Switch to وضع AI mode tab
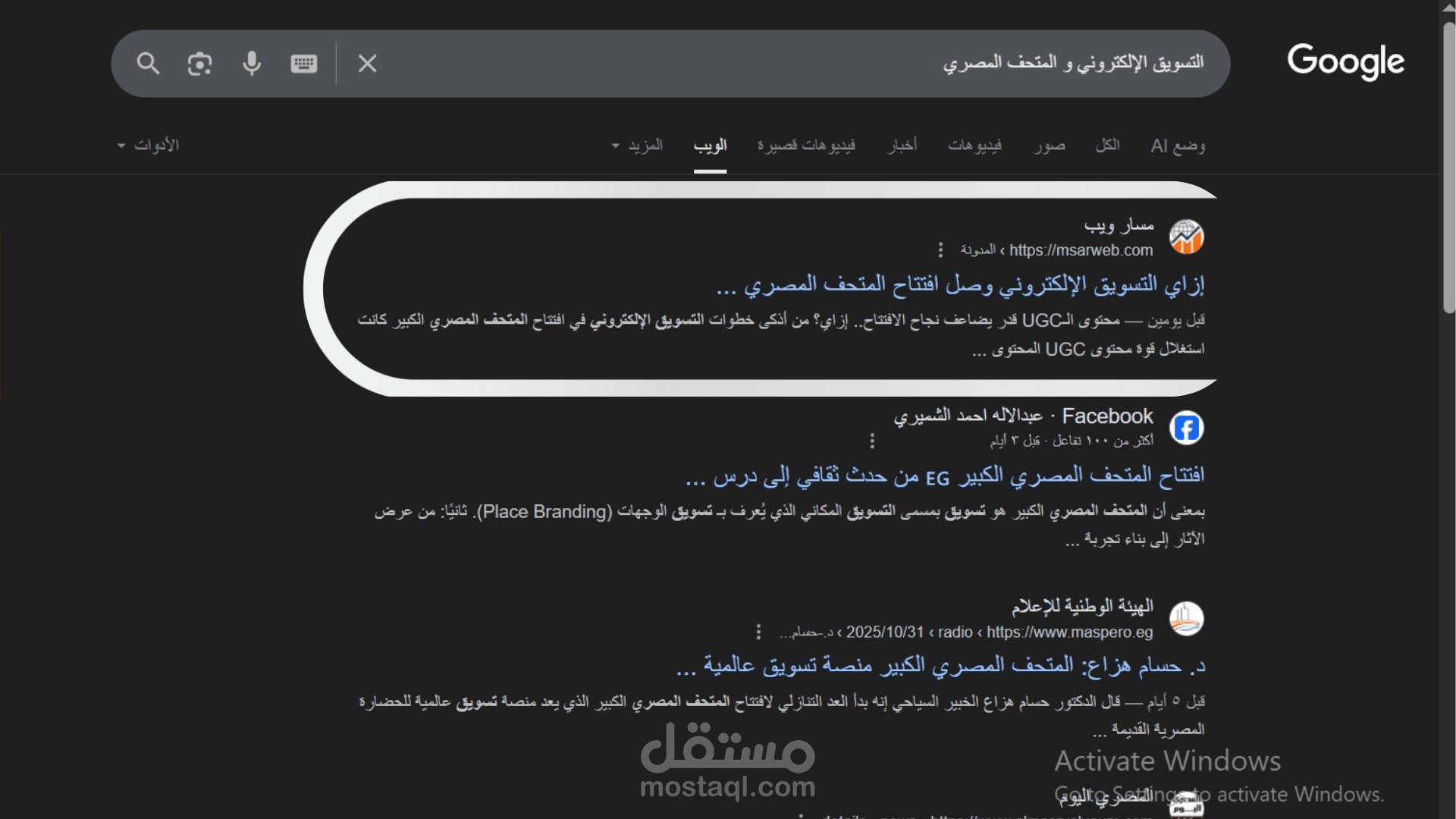The image size is (1456, 819). point(1178,145)
